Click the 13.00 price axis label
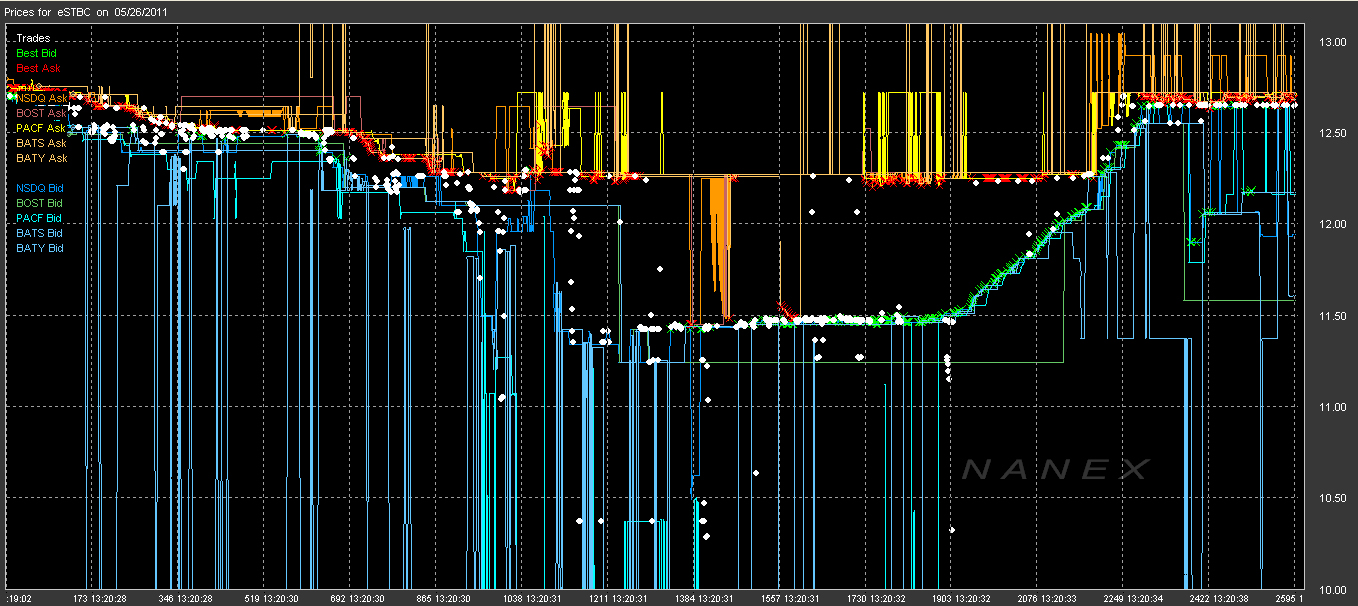Viewport: 1358px width, 606px height. pyautogui.click(x=1332, y=42)
